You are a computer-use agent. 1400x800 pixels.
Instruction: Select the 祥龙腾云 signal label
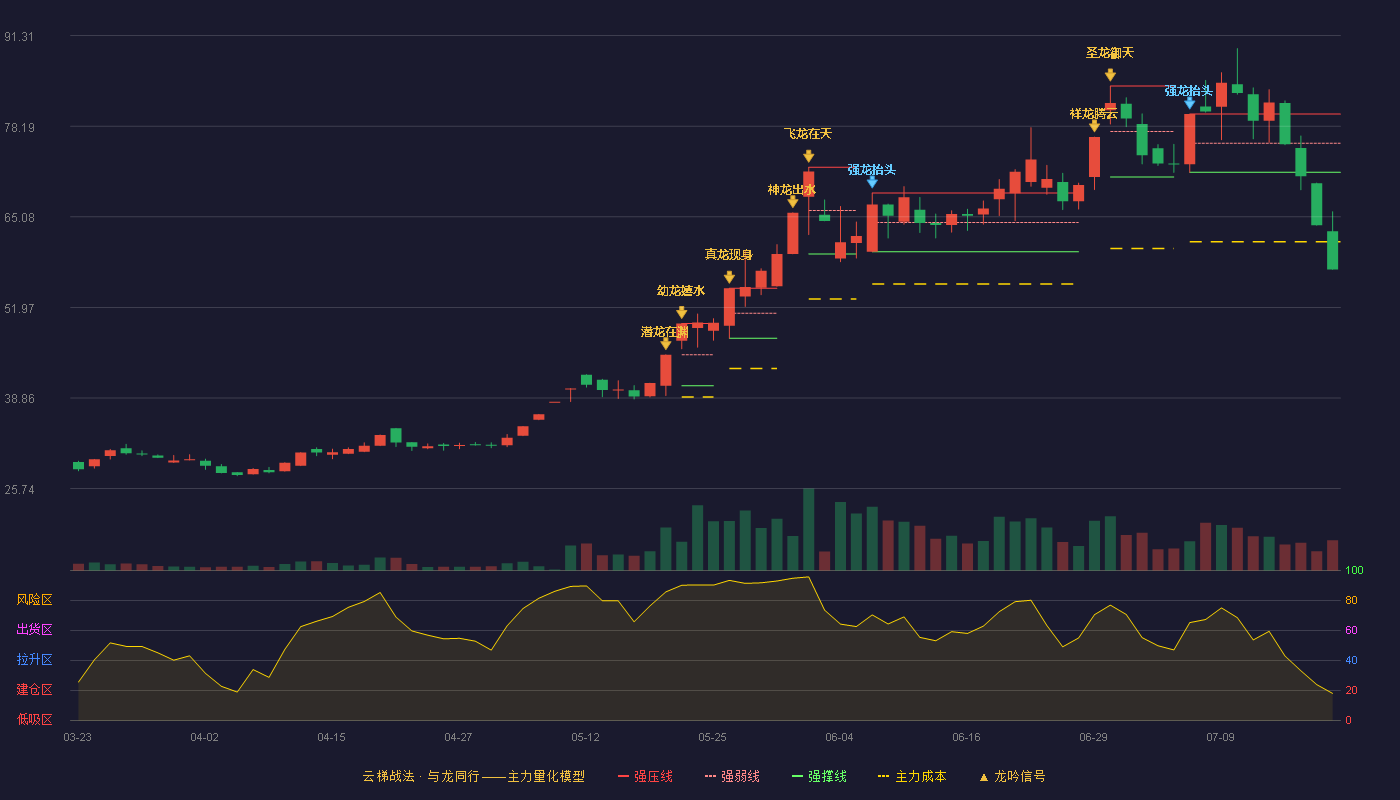1094,114
